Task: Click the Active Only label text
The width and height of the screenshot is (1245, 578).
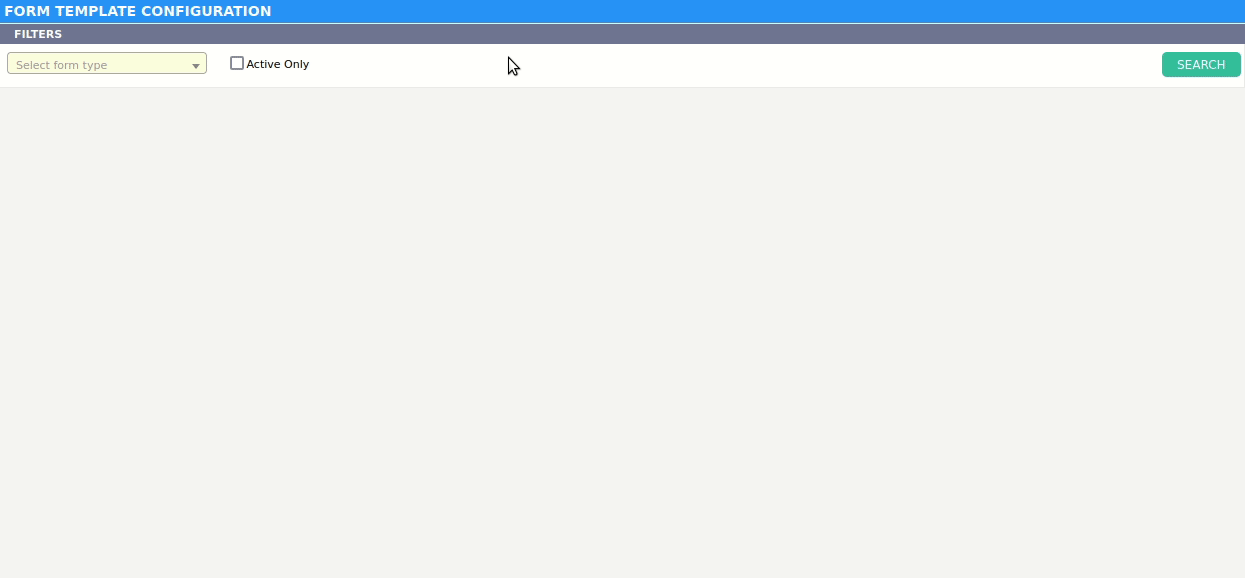Action: tap(278, 64)
